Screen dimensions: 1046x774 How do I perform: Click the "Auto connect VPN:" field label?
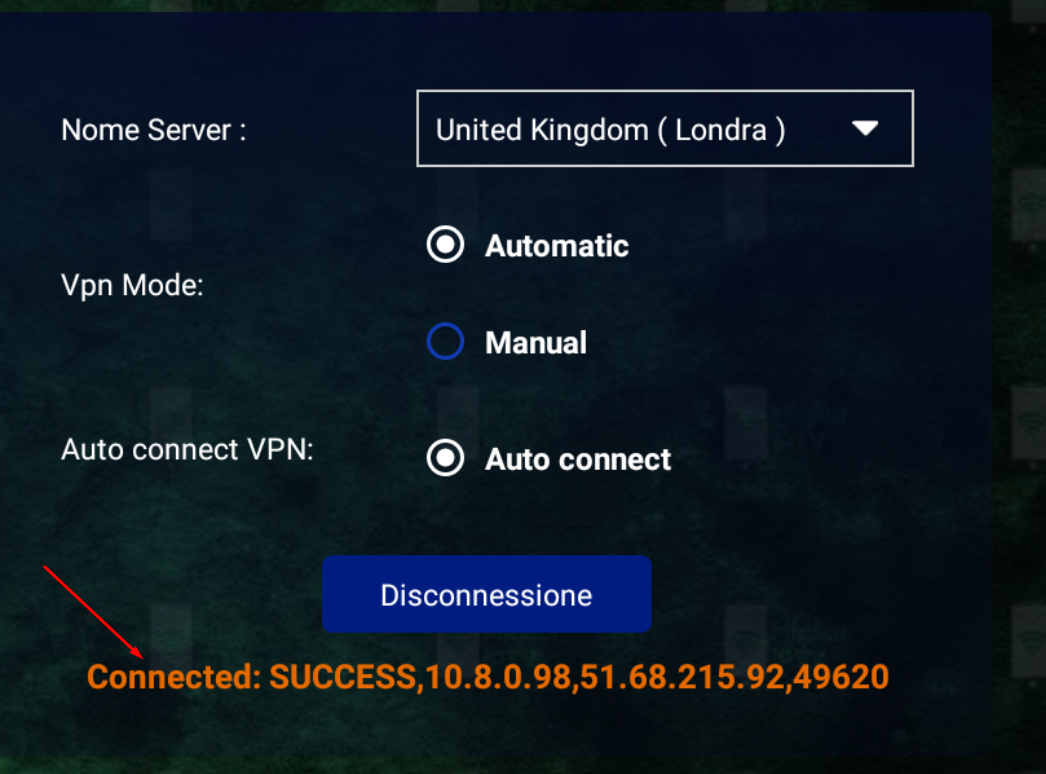[x=187, y=450]
